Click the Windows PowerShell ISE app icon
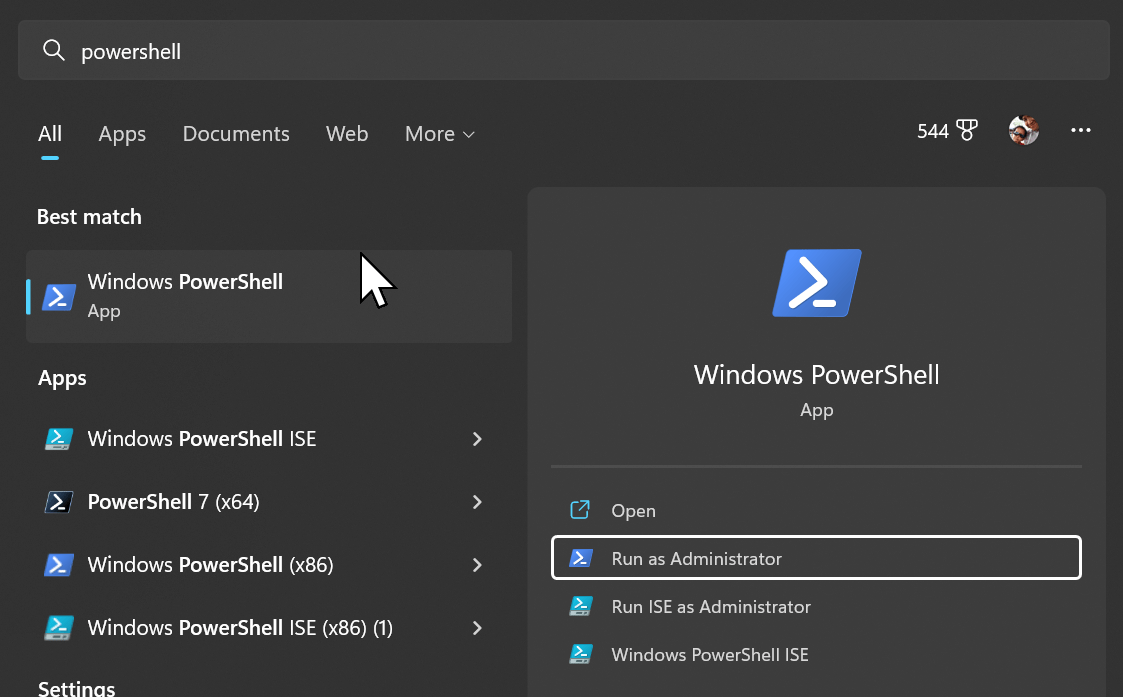1123x697 pixels. point(59,439)
